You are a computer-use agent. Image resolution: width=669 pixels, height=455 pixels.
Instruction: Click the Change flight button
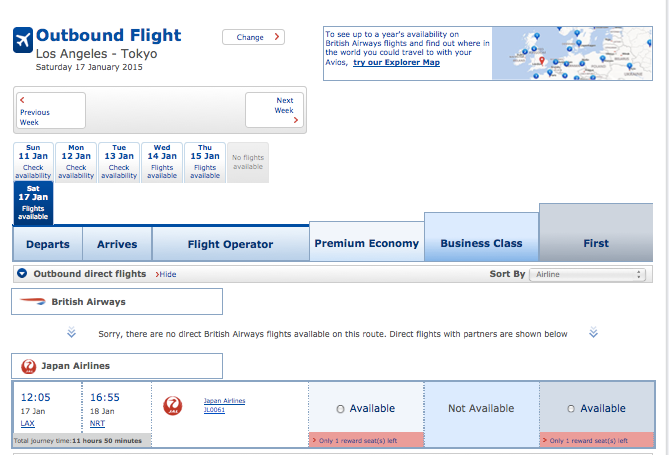click(253, 38)
